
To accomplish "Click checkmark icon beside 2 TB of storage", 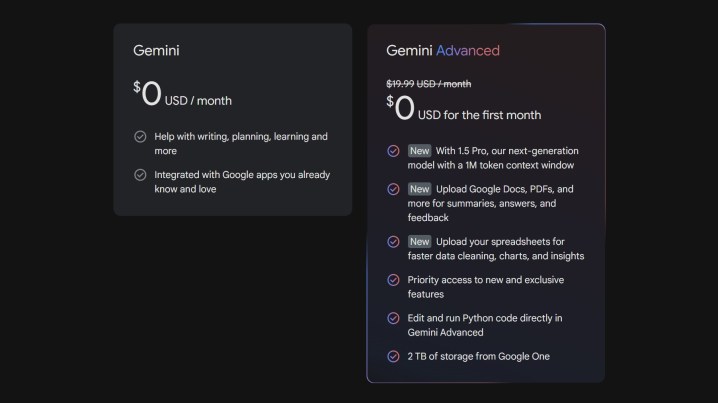I will coord(393,356).
